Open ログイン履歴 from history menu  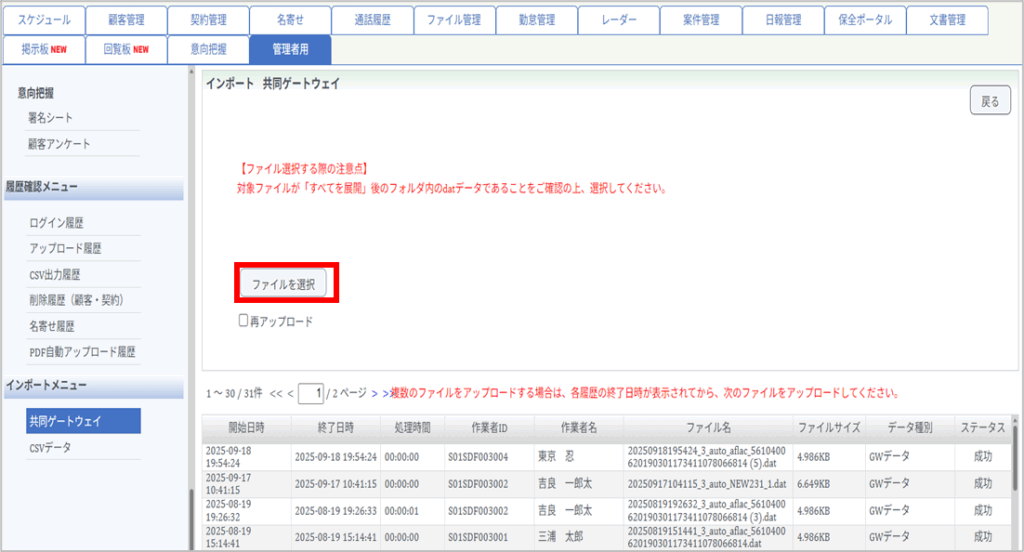tap(58, 222)
